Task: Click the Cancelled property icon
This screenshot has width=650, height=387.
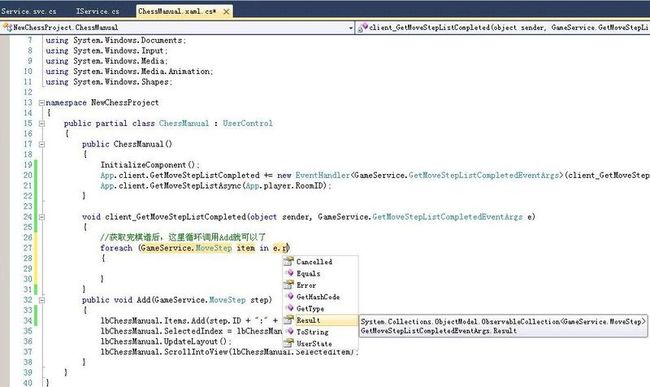Action: pyautogui.click(x=289, y=261)
